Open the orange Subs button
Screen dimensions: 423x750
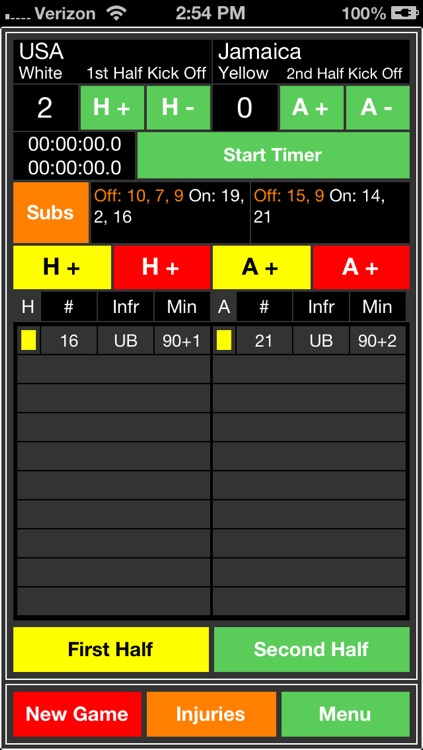(51, 212)
